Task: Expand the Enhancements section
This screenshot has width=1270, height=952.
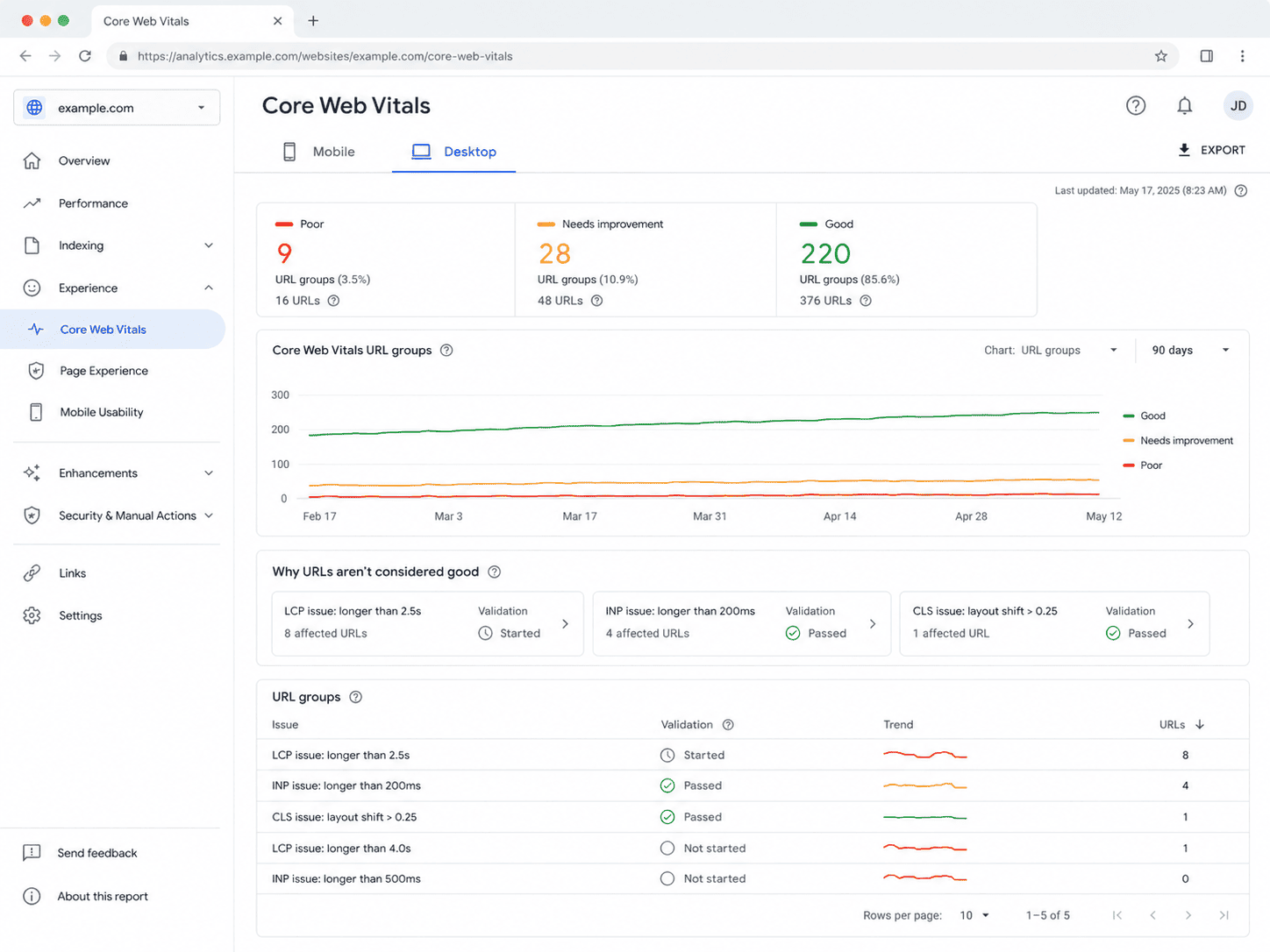Action: coord(209,473)
